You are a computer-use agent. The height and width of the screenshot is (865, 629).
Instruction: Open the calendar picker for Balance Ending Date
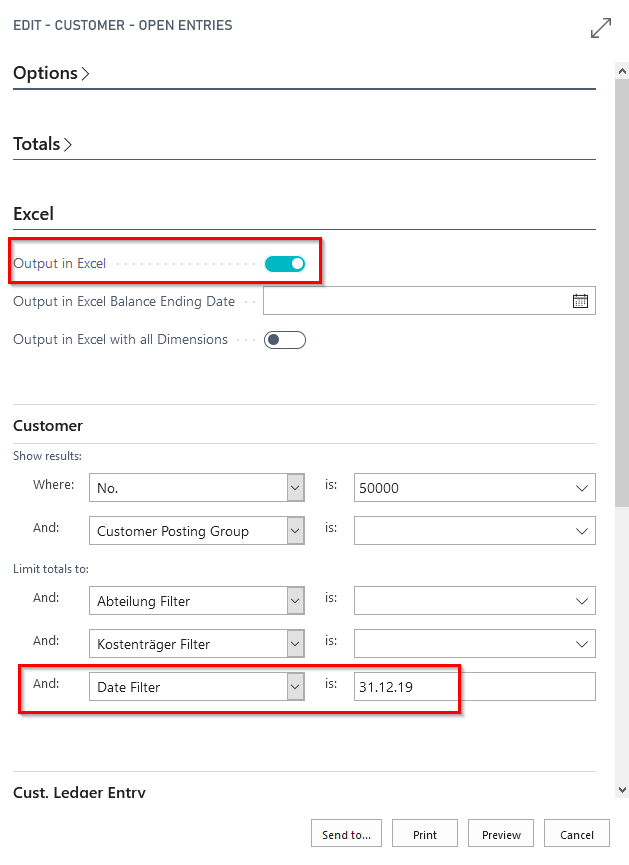(580, 300)
